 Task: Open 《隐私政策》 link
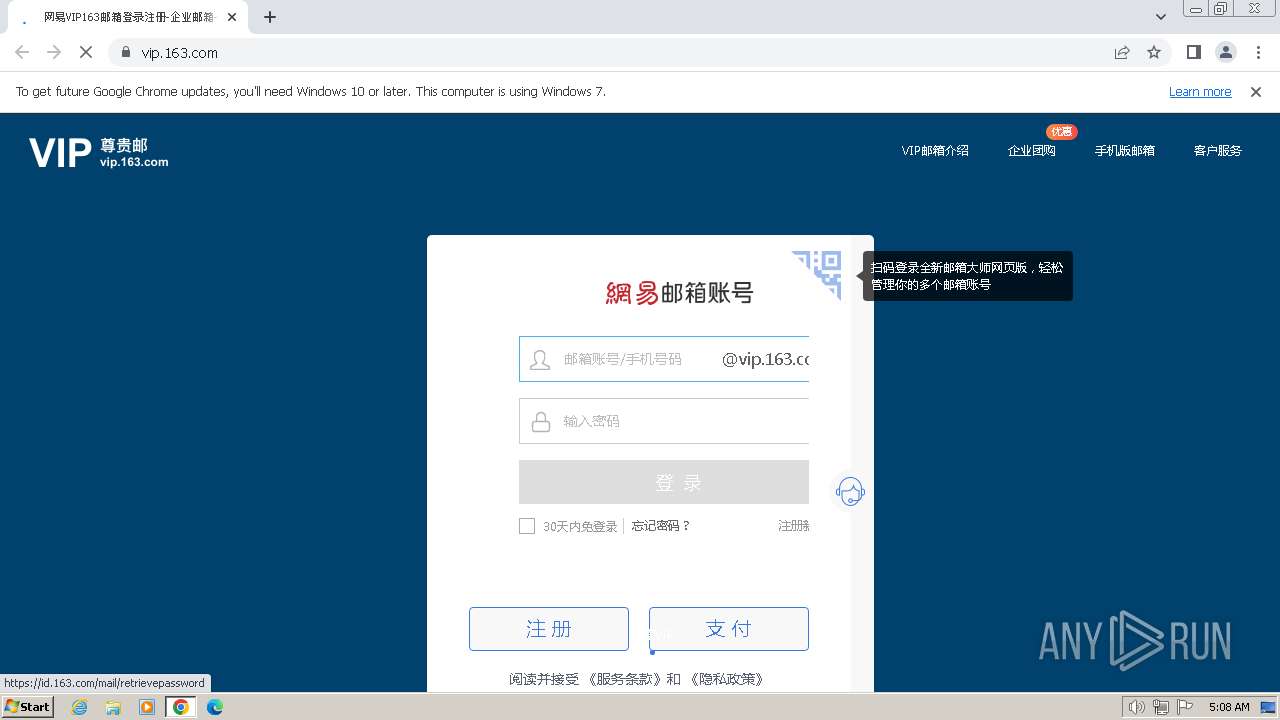tap(727, 679)
